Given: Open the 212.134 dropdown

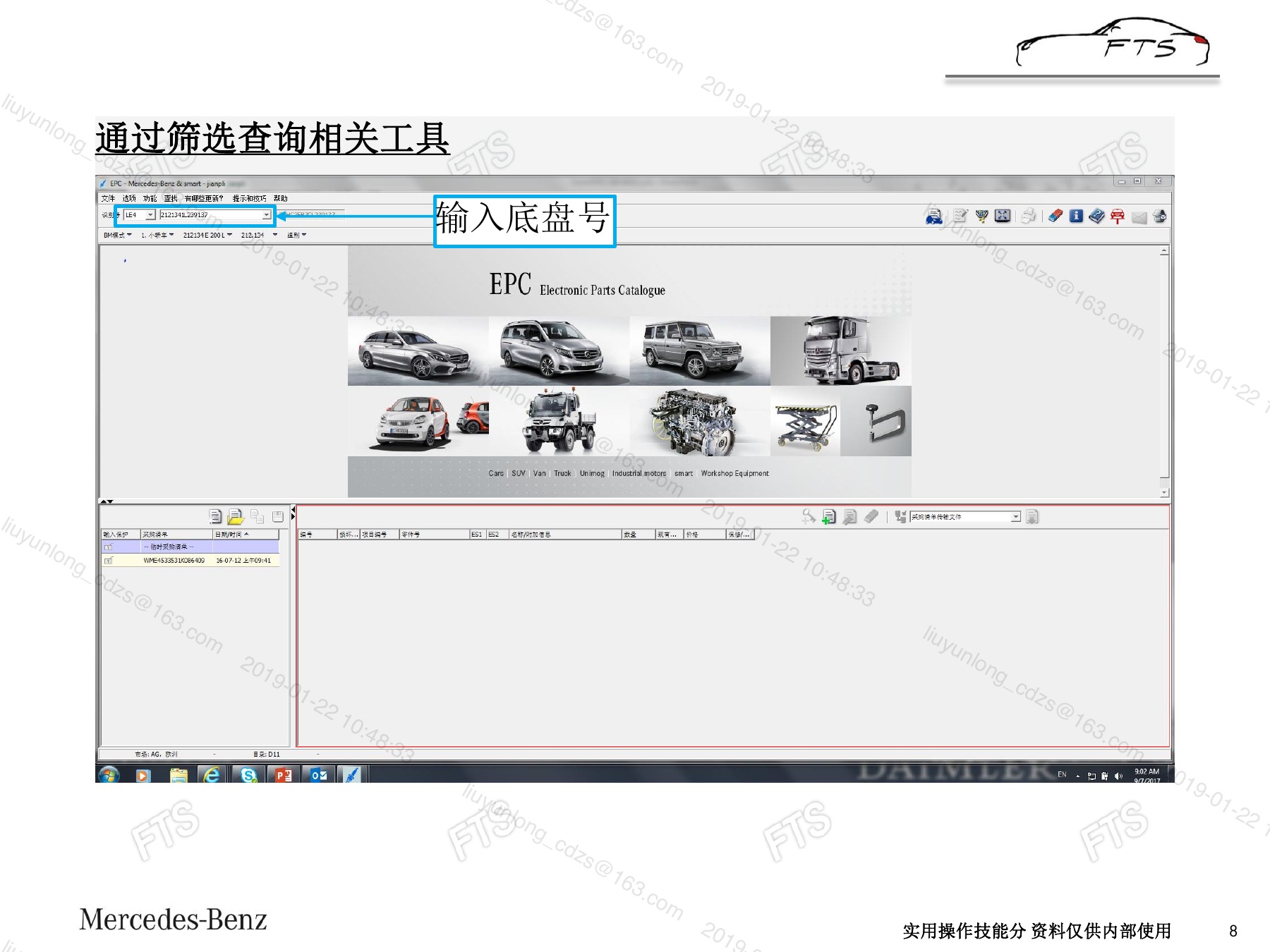Looking at the screenshot, I should click(259, 236).
